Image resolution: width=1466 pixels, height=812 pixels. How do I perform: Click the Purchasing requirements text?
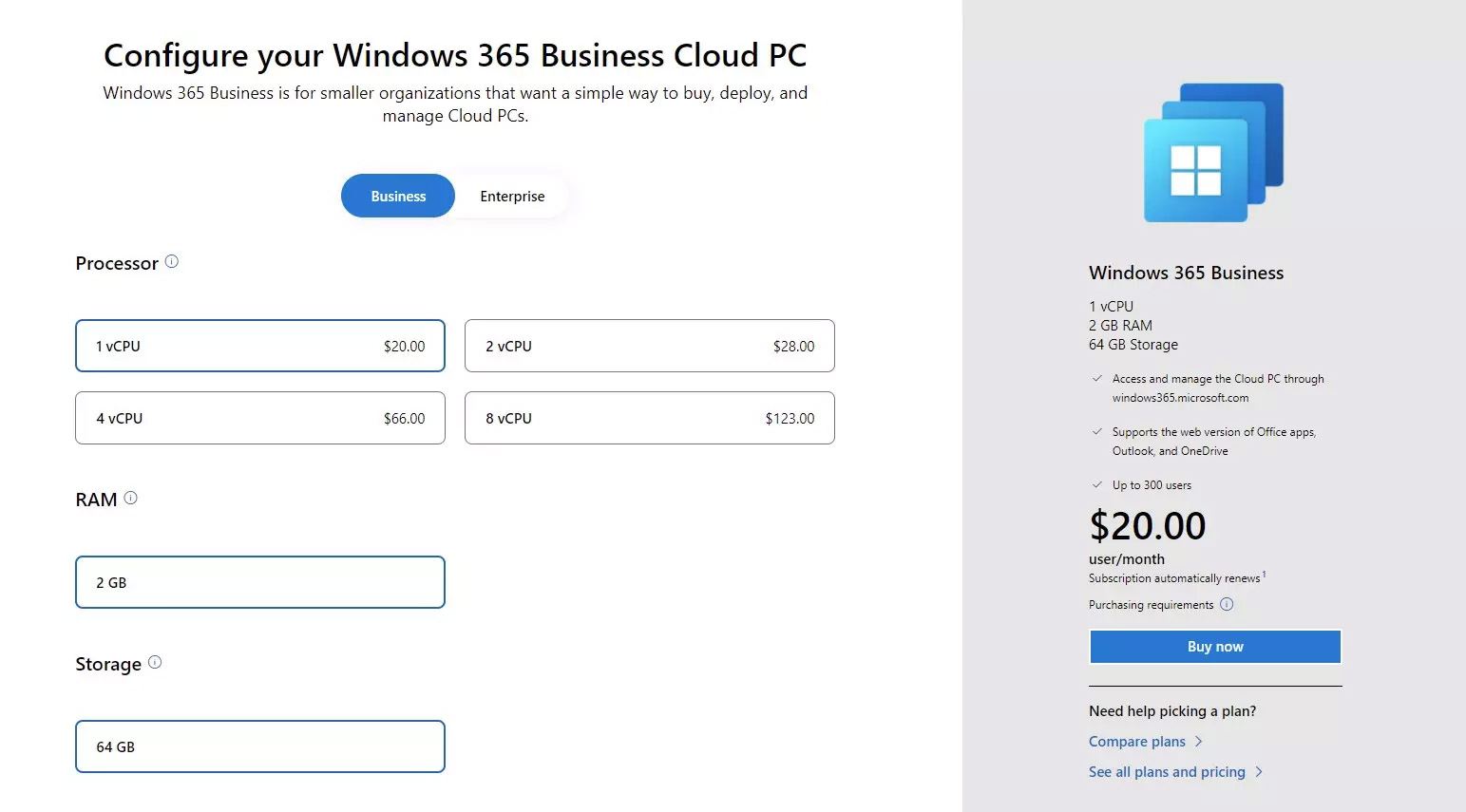tap(1151, 605)
